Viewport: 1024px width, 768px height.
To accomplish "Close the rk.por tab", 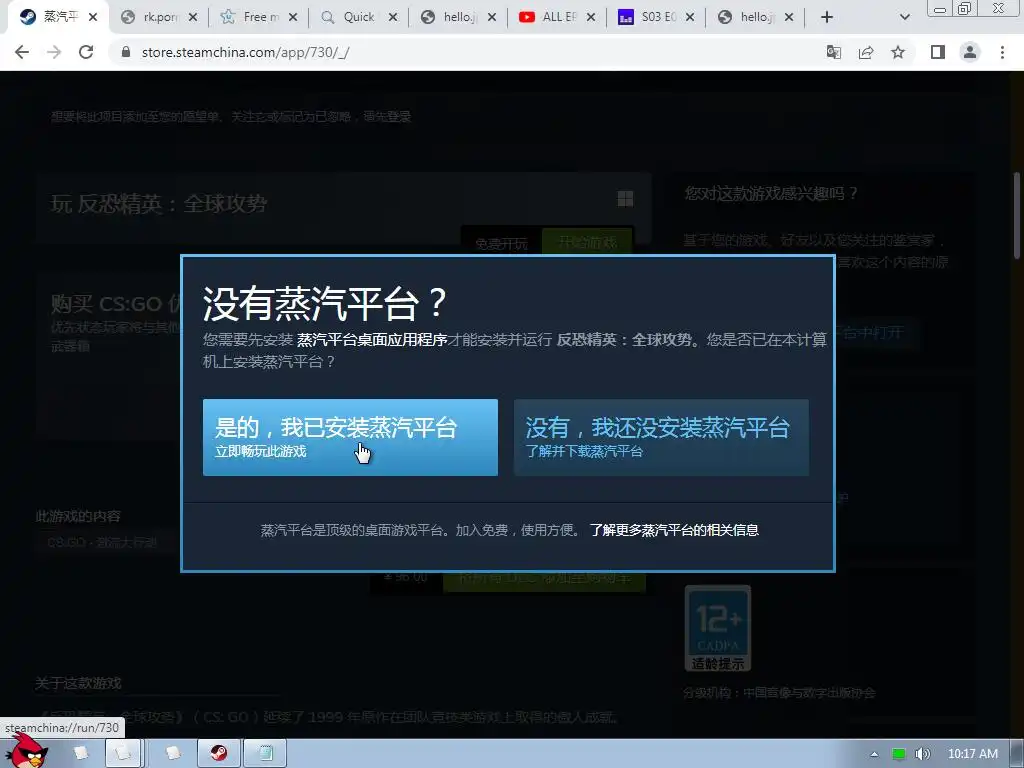I will (193, 17).
